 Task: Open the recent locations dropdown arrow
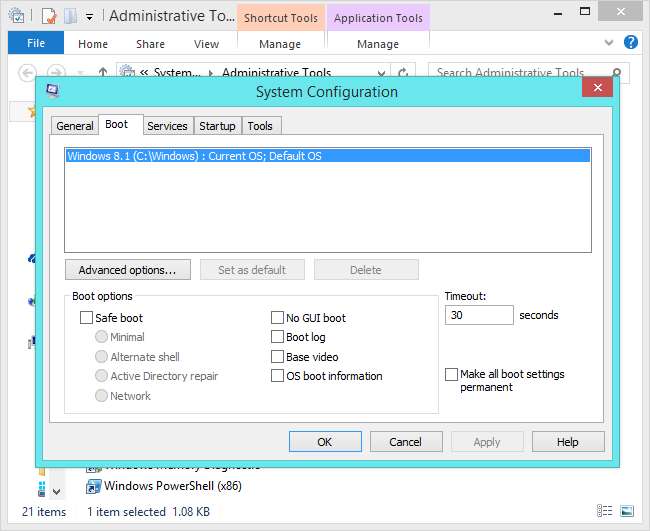coord(81,73)
